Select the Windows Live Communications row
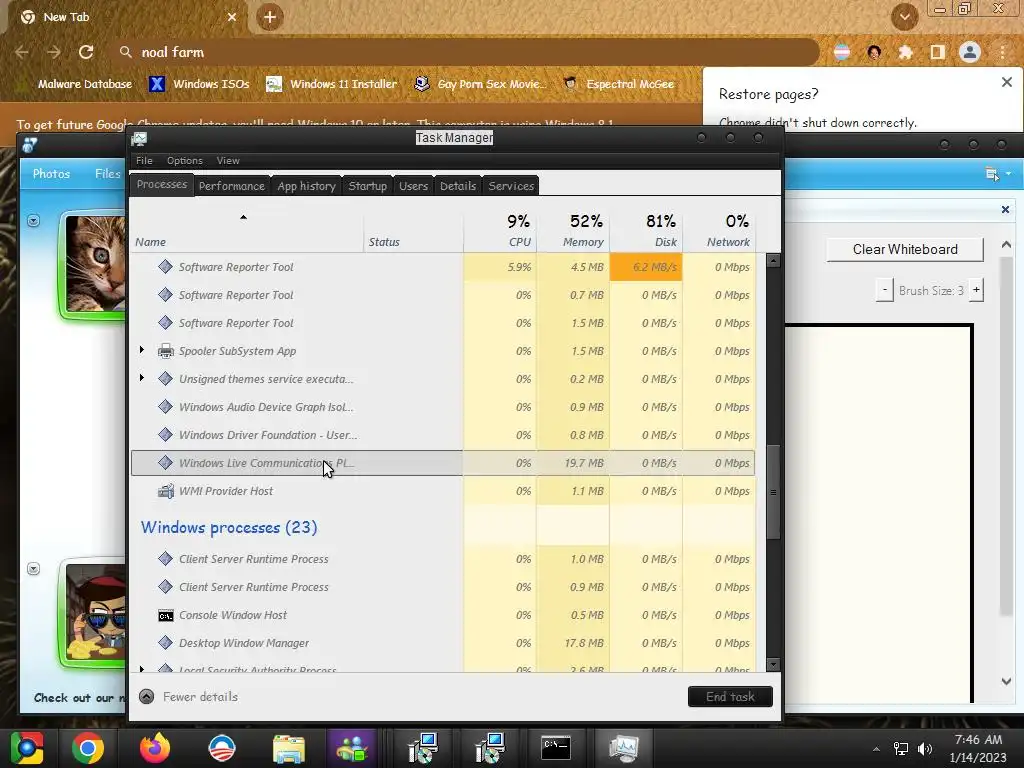The width and height of the screenshot is (1024, 768). tap(443, 463)
